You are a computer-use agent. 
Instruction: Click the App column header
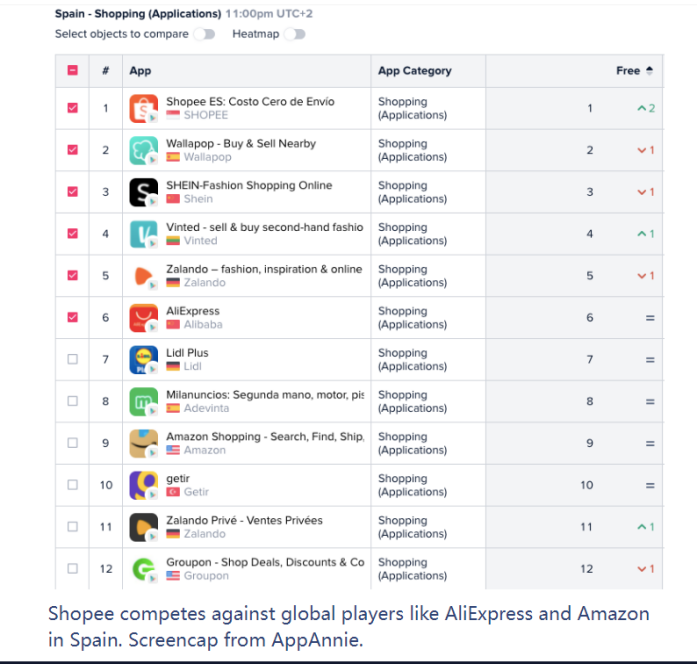(x=140, y=71)
